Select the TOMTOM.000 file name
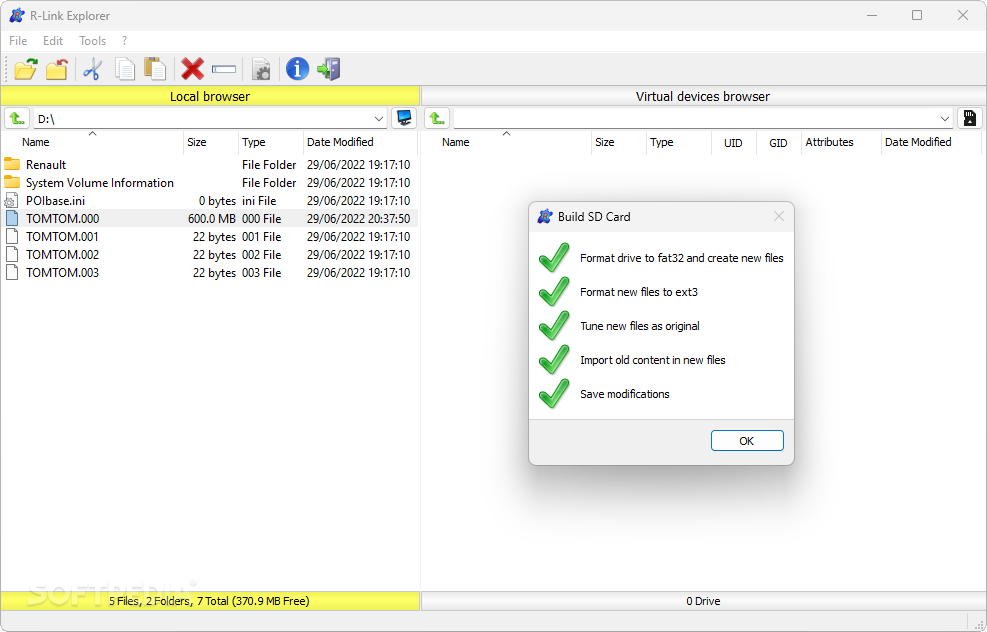 (x=62, y=218)
